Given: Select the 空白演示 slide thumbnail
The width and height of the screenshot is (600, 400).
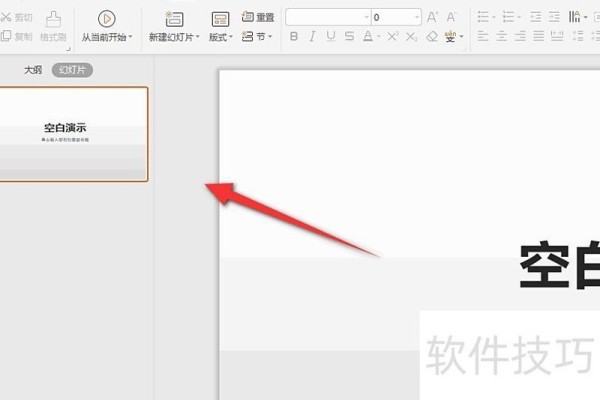Looking at the screenshot, I should click(x=73, y=134).
